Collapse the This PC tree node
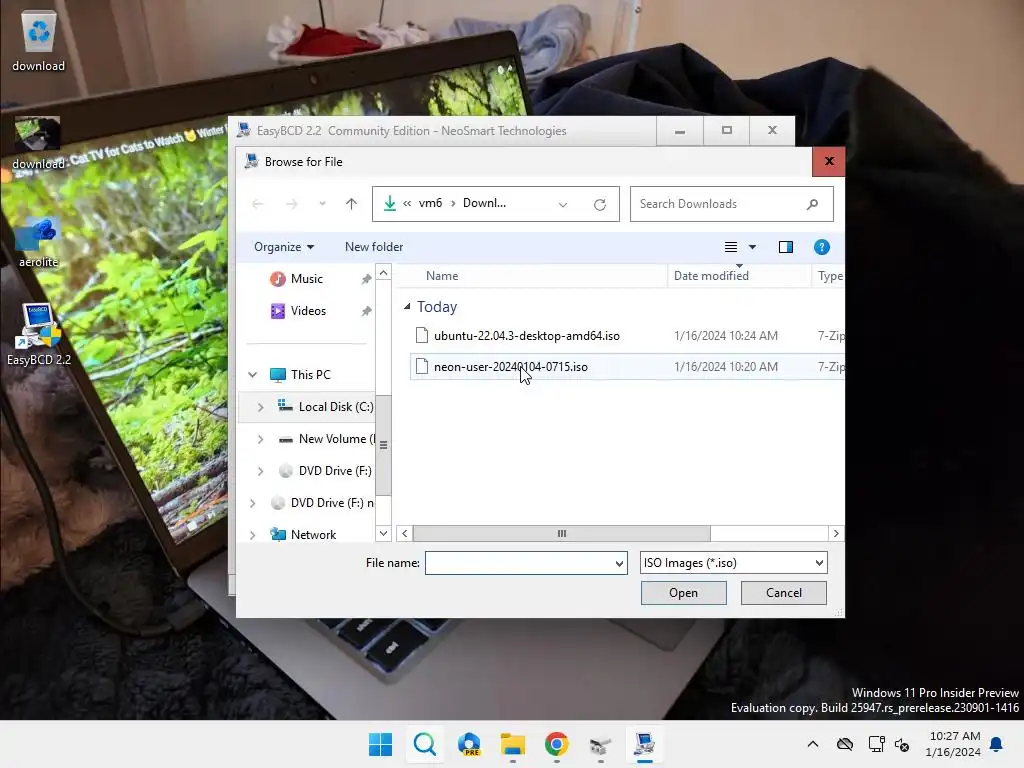 point(253,375)
